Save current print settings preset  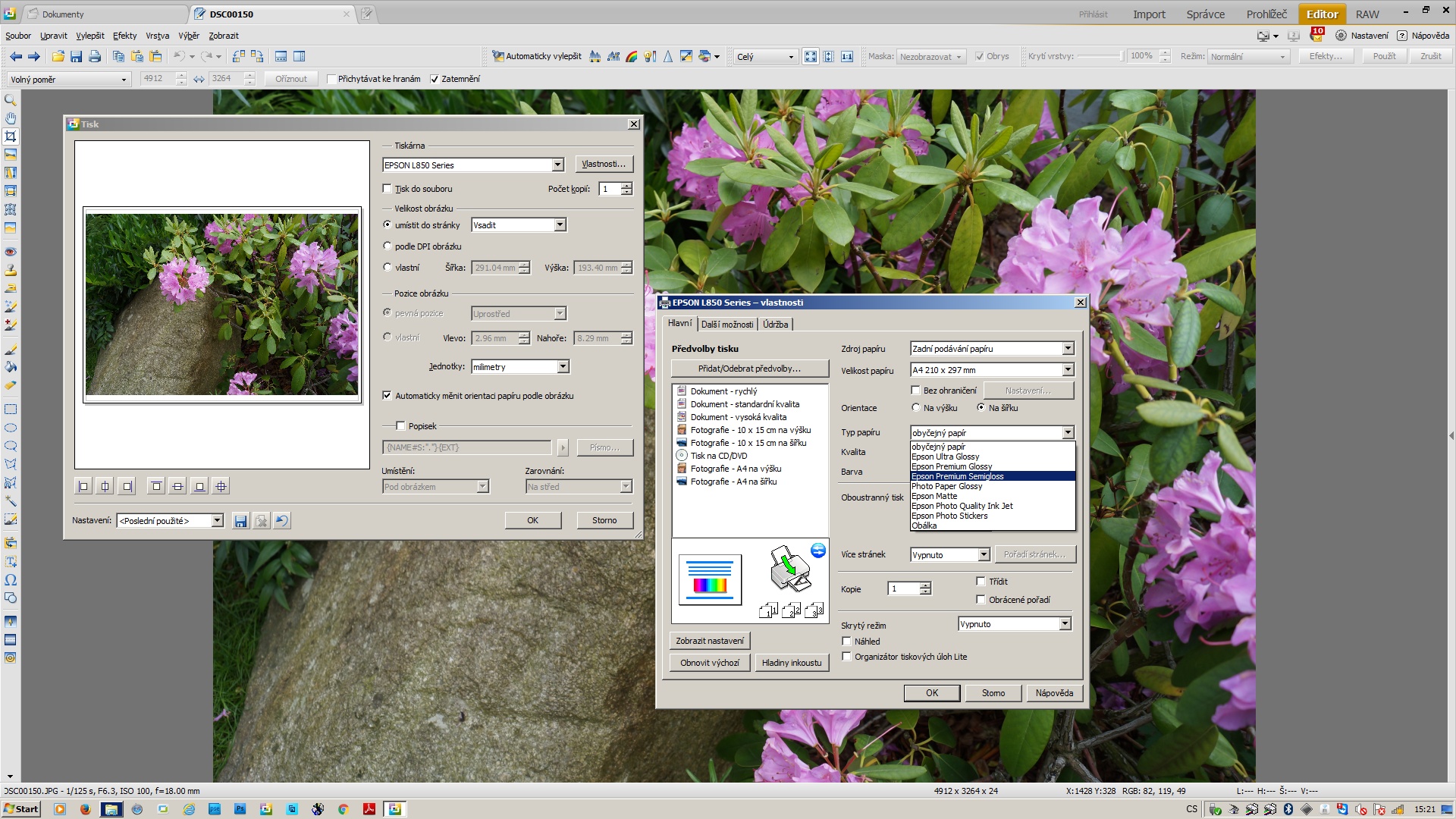click(240, 521)
